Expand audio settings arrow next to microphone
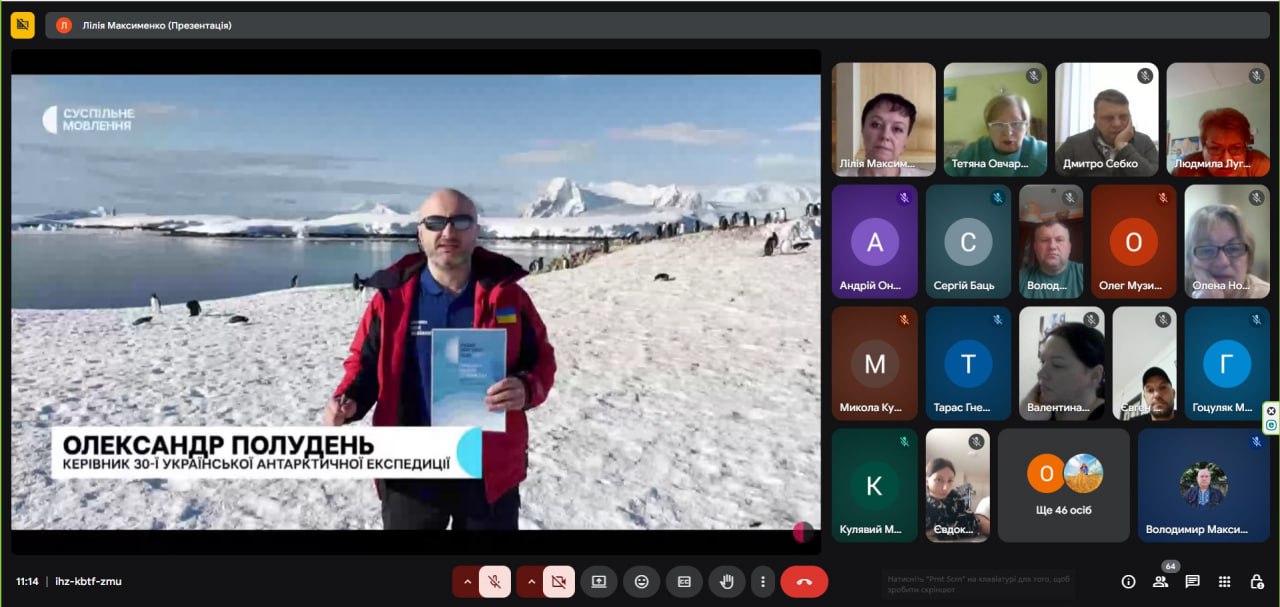 click(466, 581)
